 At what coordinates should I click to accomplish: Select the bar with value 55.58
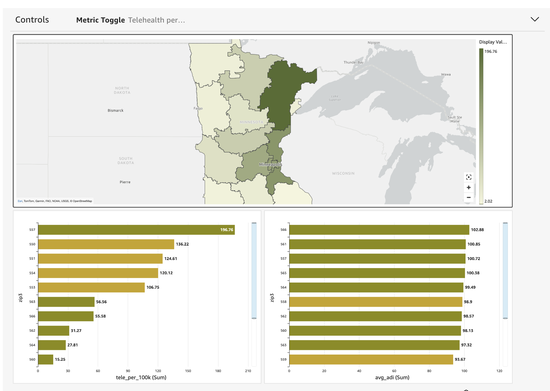pos(66,316)
